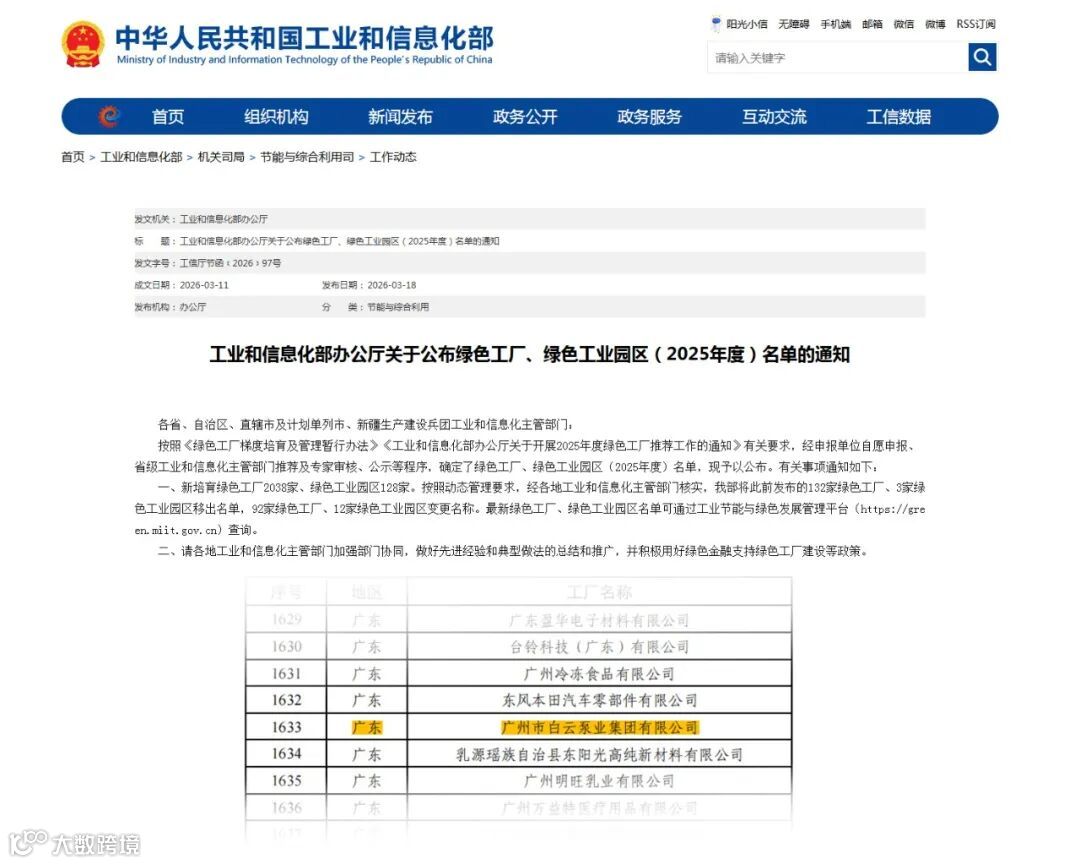
Task: Click the 微信 link
Action: click(x=904, y=24)
